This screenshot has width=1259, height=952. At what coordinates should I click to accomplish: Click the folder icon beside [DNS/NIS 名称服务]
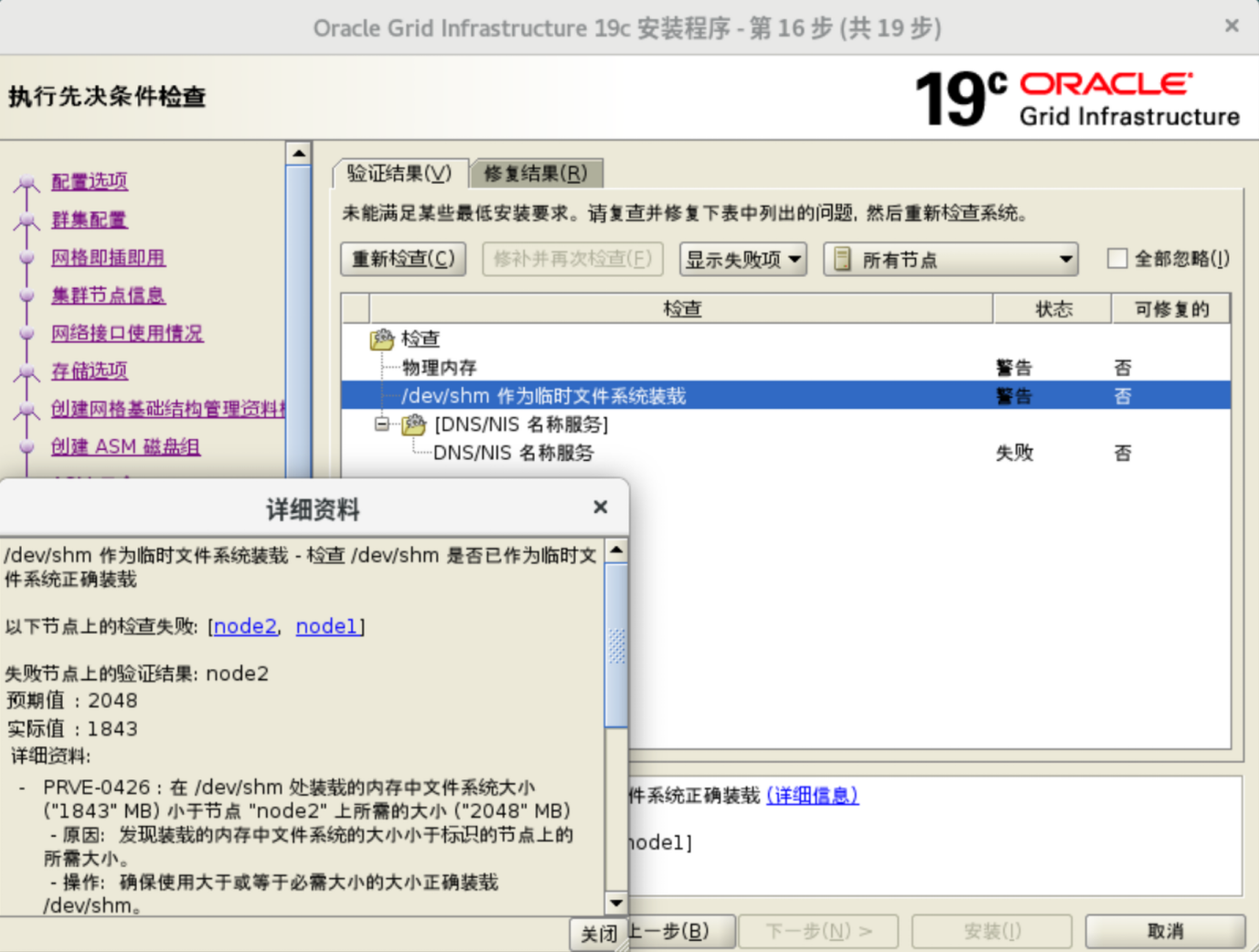414,424
